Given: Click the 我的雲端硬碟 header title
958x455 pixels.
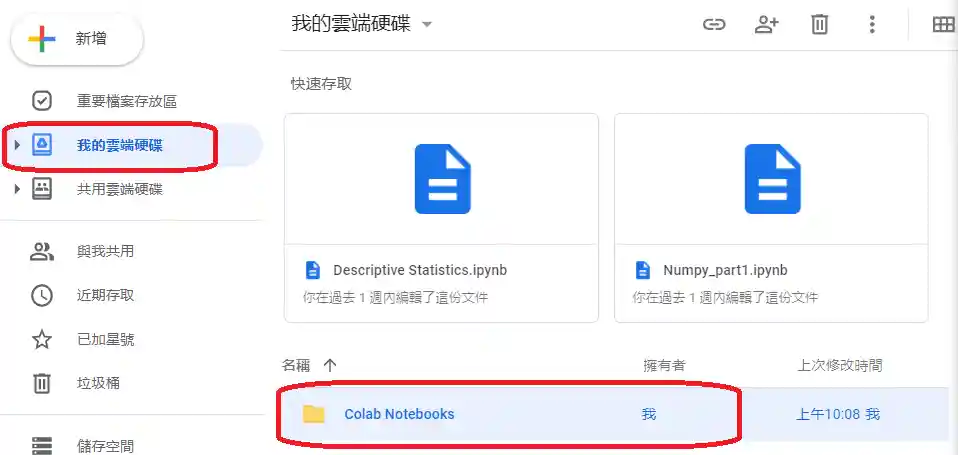Looking at the screenshot, I should pyautogui.click(x=351, y=24).
